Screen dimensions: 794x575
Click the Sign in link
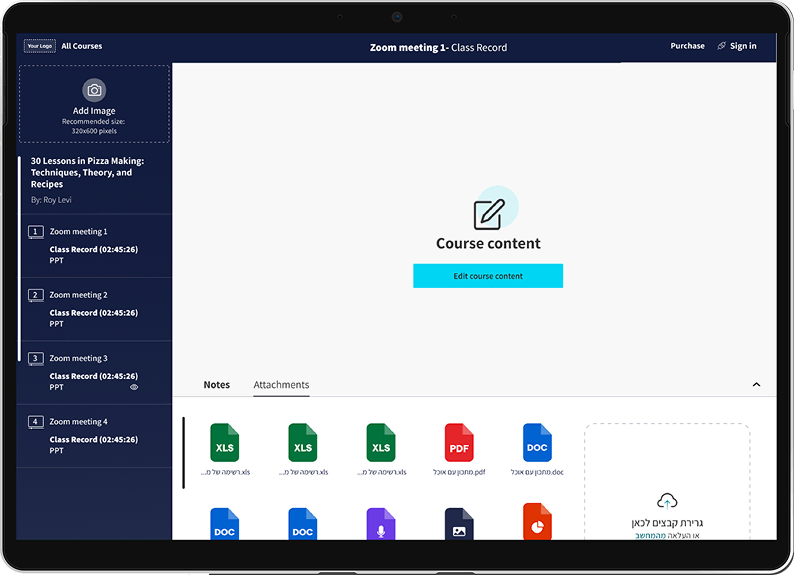click(743, 46)
